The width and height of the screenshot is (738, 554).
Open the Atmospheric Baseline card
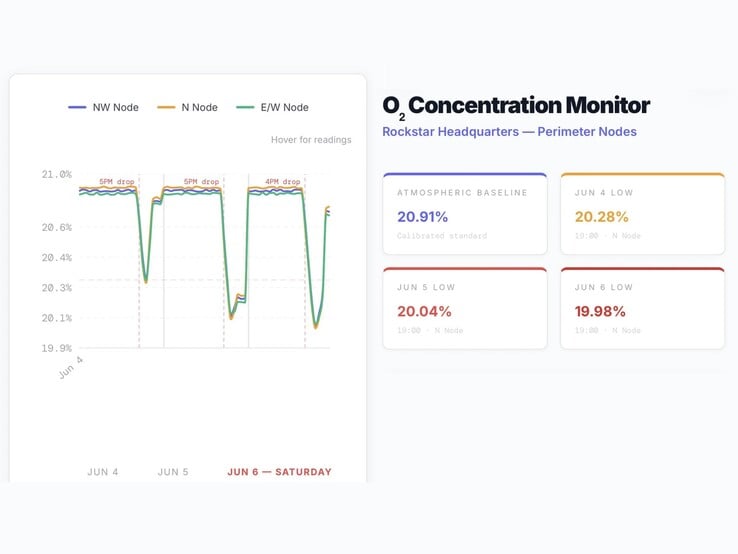tap(465, 214)
